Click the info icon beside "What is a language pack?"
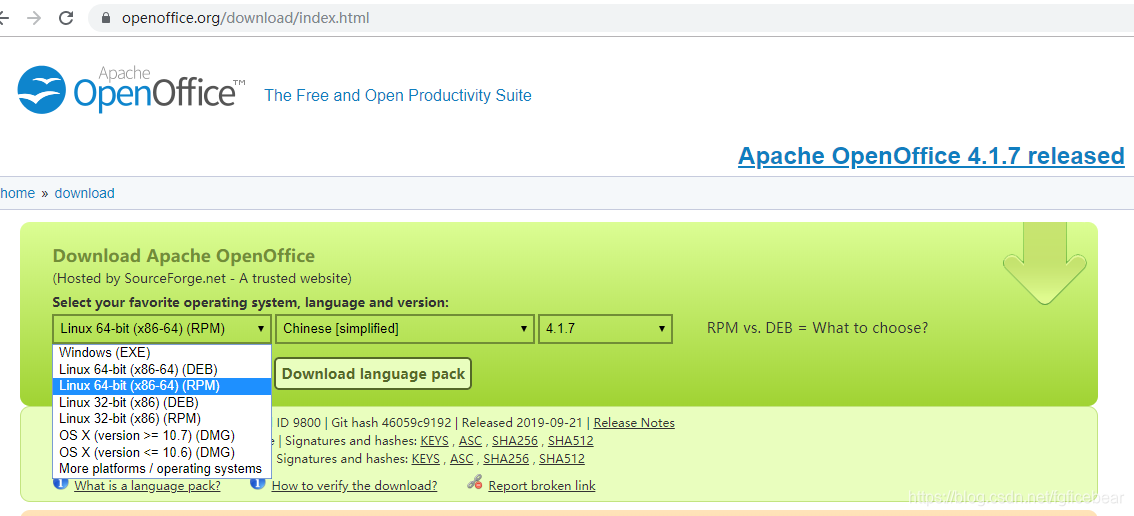The width and height of the screenshot is (1134, 516). [61, 482]
